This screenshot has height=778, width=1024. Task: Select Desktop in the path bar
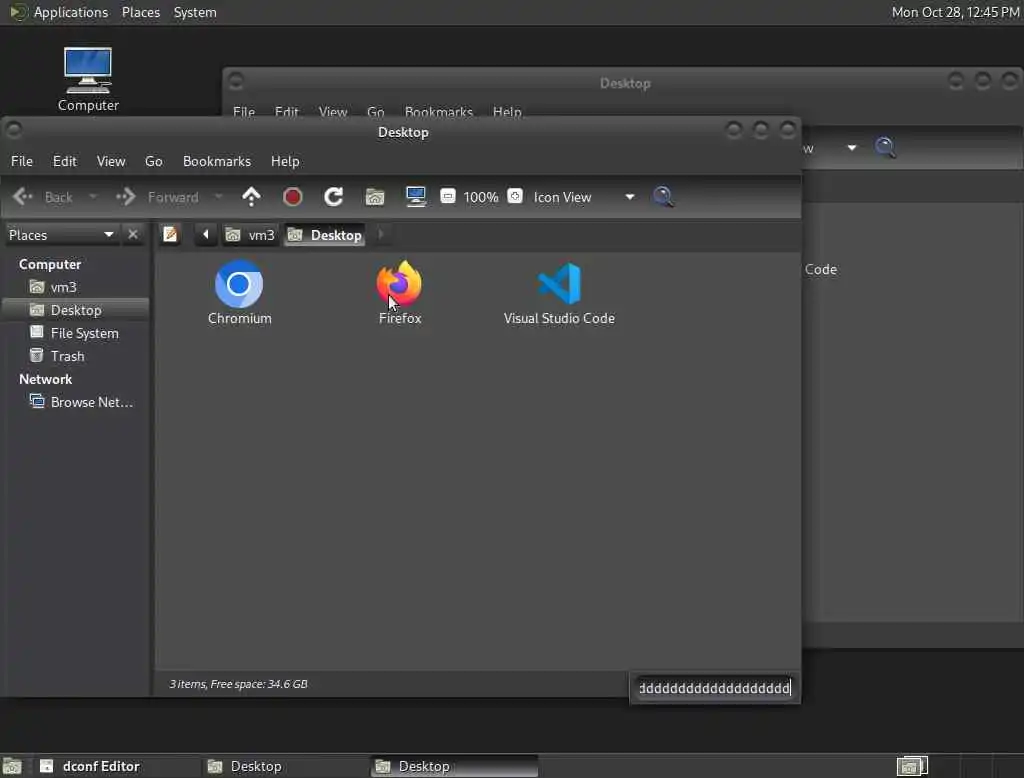point(325,235)
